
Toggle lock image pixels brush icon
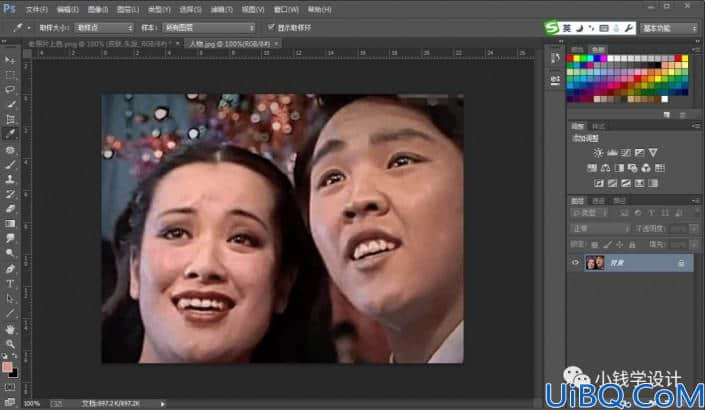607,245
